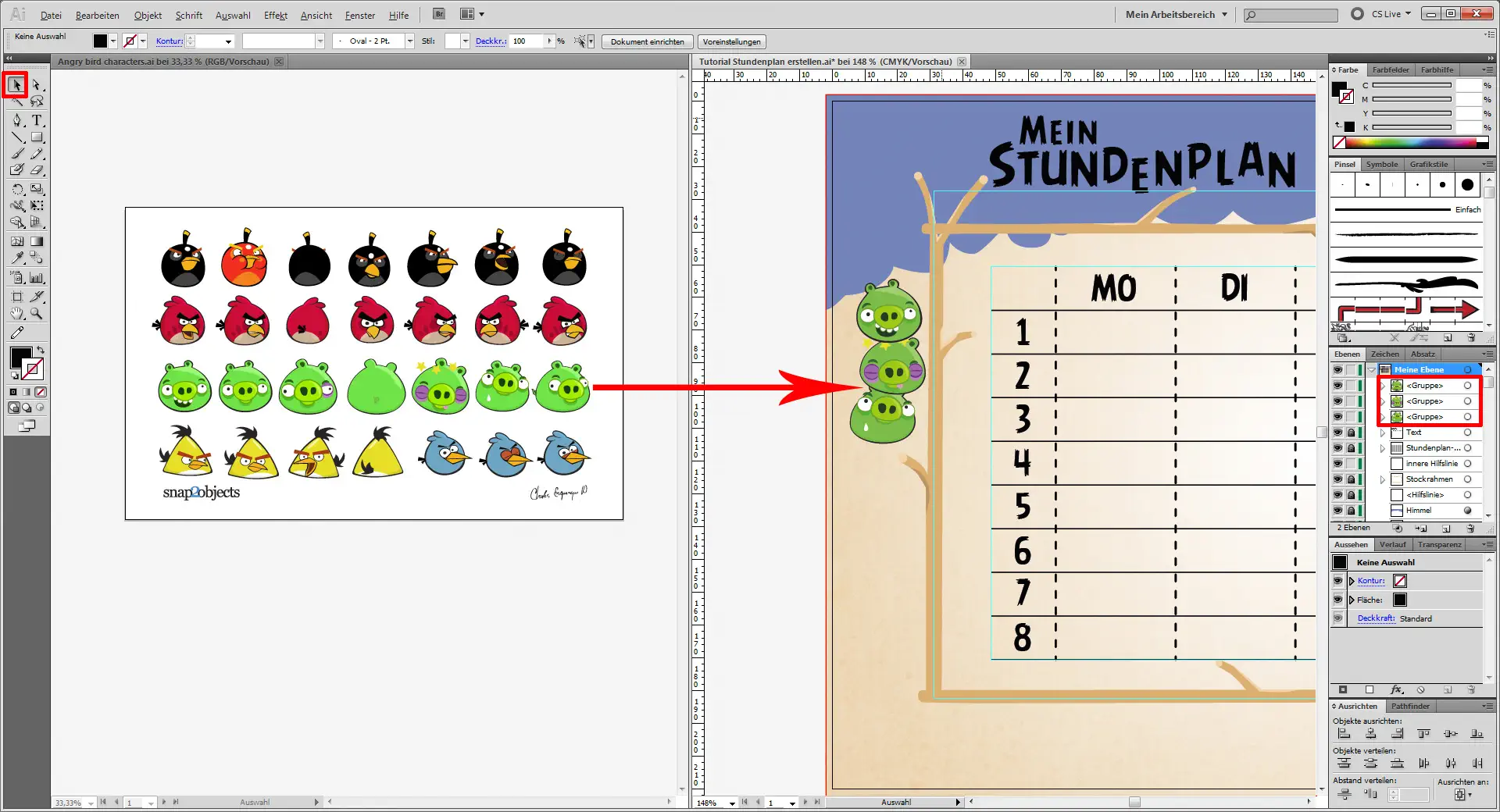Open the Kontur dropdown in the control bar
The width and height of the screenshot is (1500, 812).
coord(228,41)
